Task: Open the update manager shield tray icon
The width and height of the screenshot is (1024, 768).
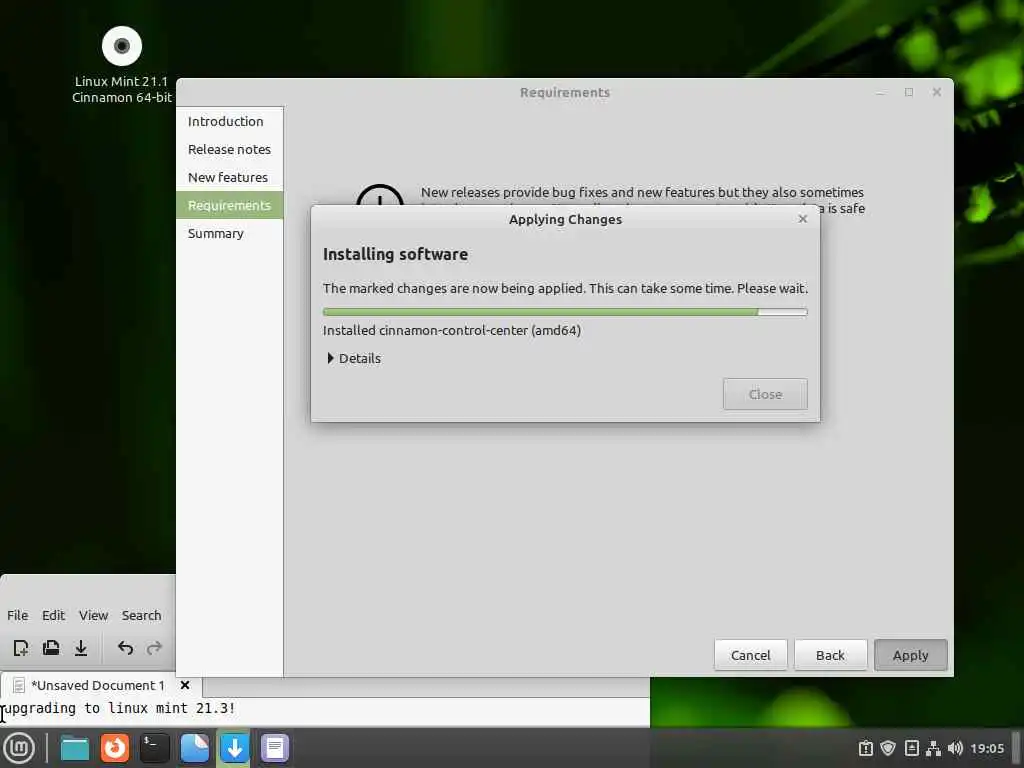Action: [888, 748]
